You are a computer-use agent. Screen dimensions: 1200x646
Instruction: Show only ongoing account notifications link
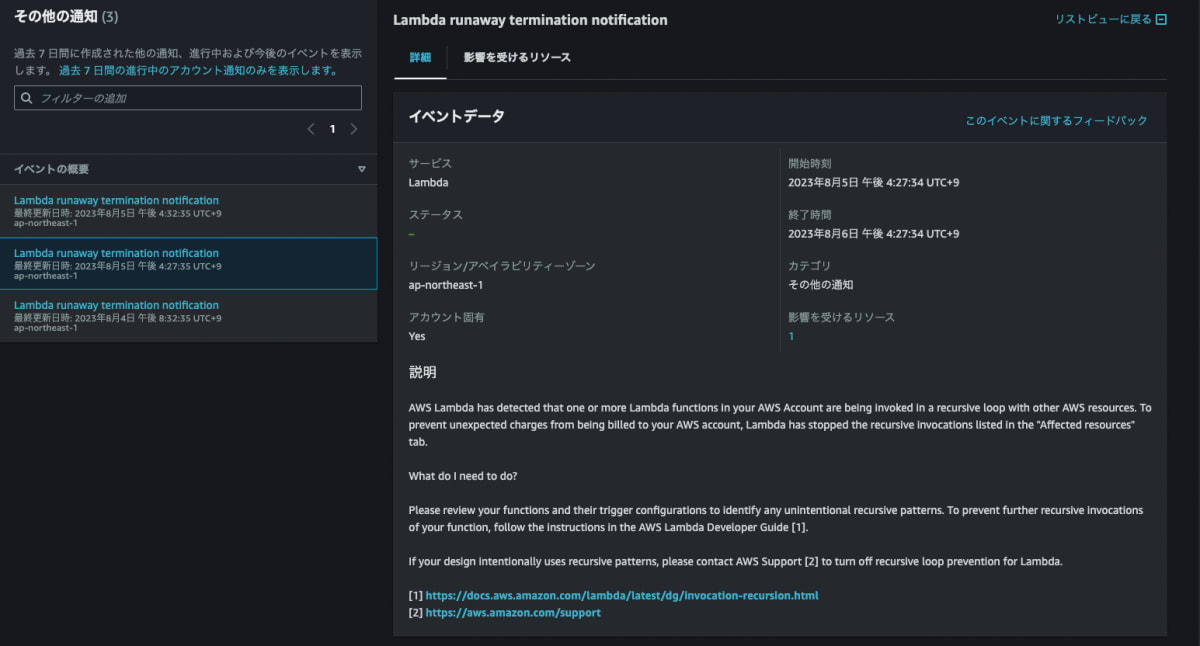[x=197, y=71]
